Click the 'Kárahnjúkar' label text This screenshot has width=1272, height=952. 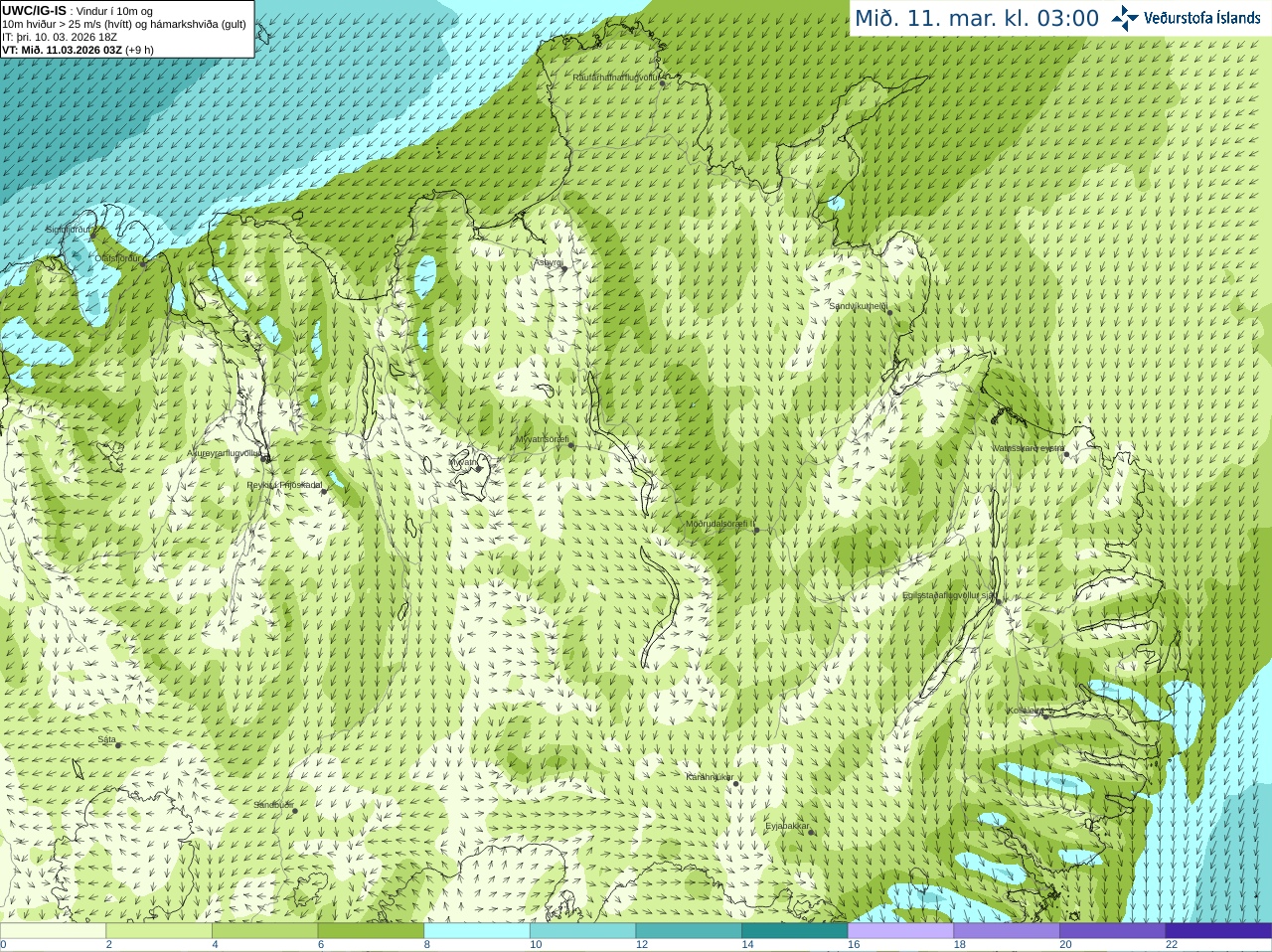tap(710, 777)
